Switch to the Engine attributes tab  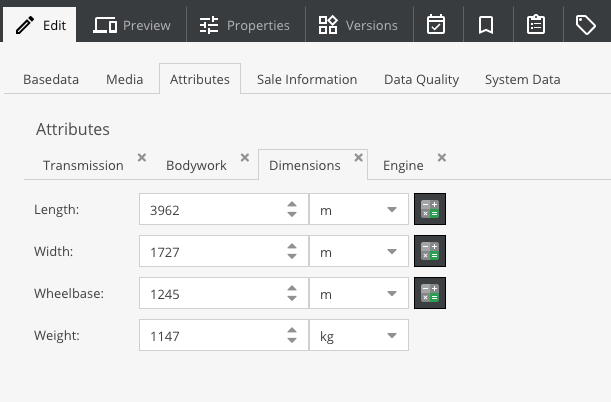(403, 166)
